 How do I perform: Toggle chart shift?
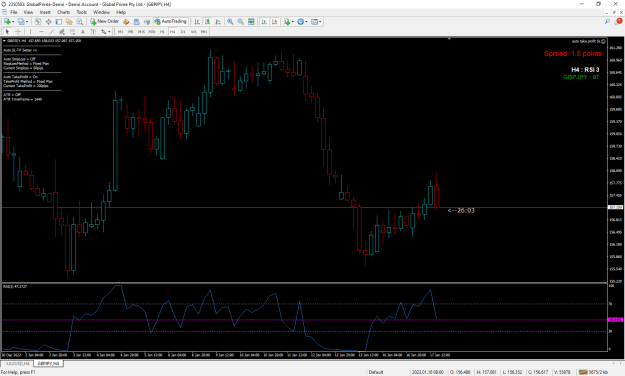275,22
